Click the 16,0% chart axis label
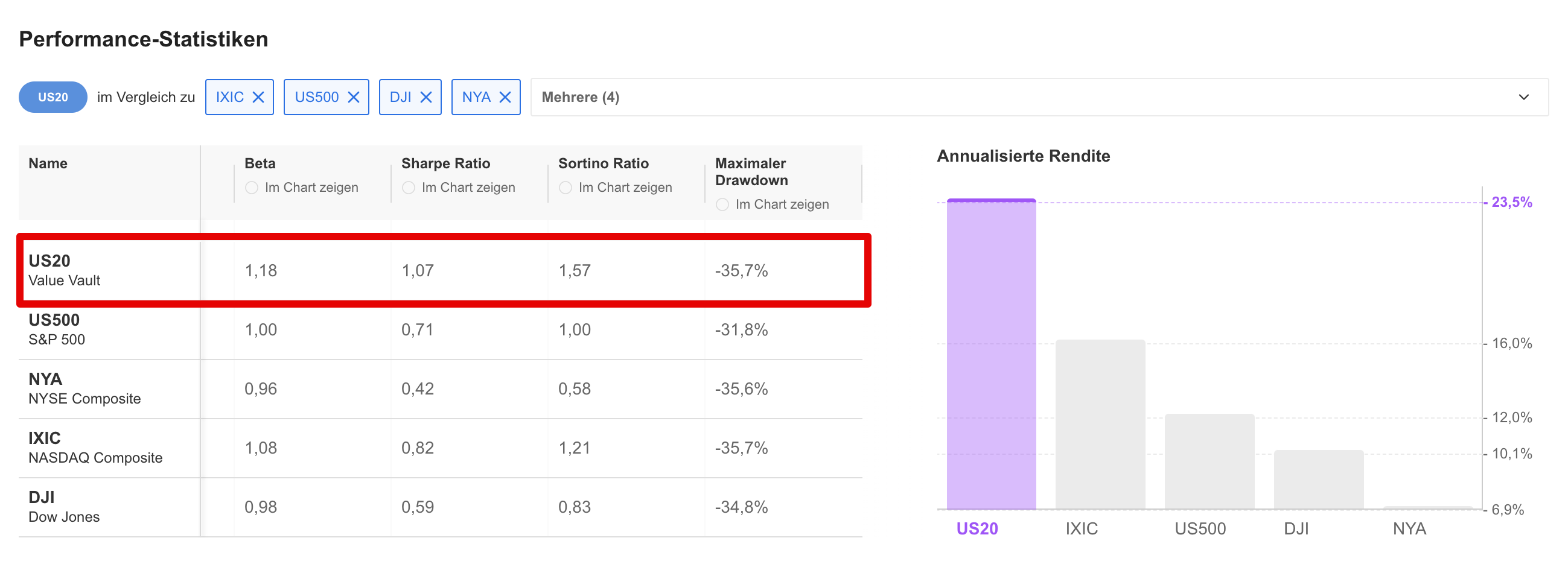 point(1511,343)
